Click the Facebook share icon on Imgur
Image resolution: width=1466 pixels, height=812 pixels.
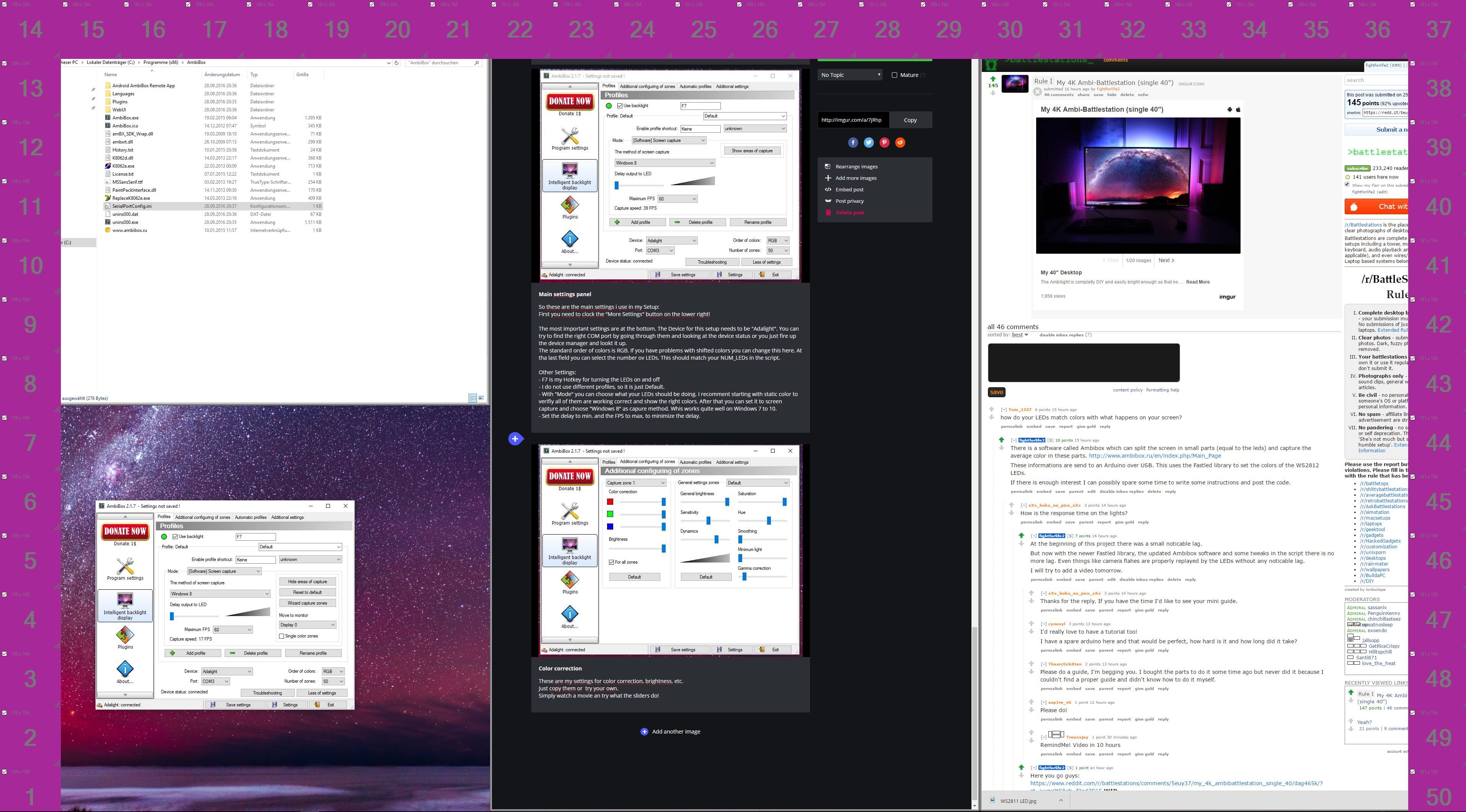pyautogui.click(x=852, y=143)
